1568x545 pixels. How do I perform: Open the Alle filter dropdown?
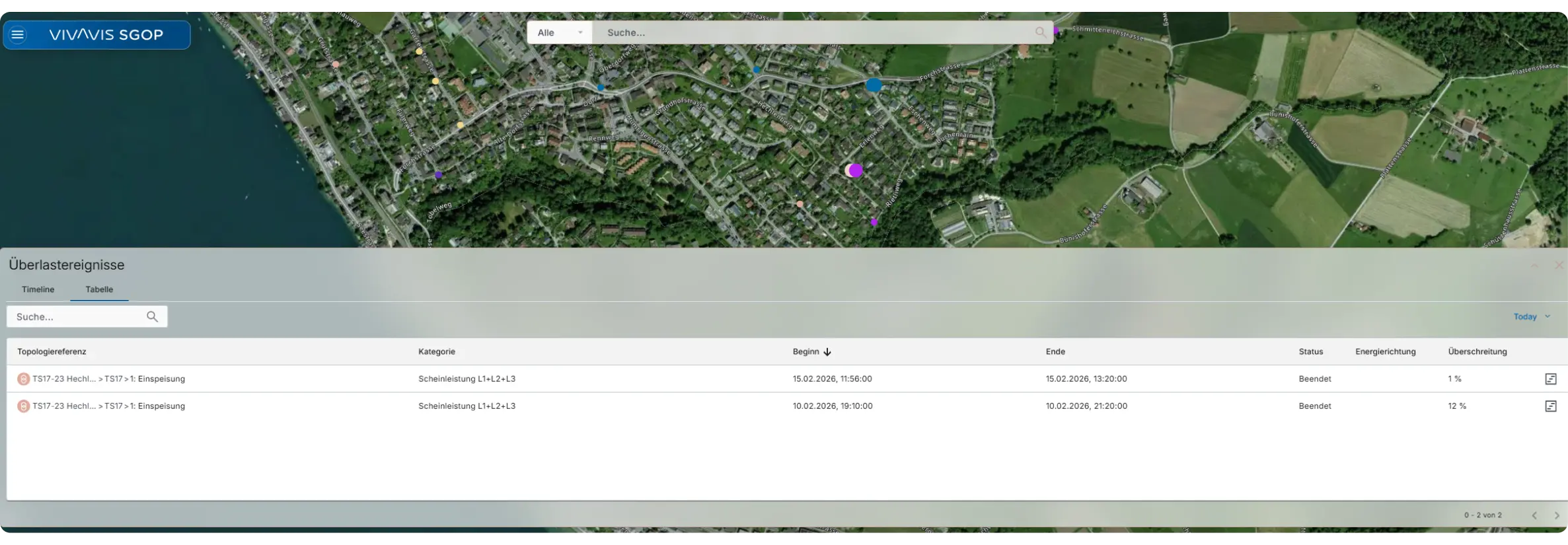click(559, 32)
